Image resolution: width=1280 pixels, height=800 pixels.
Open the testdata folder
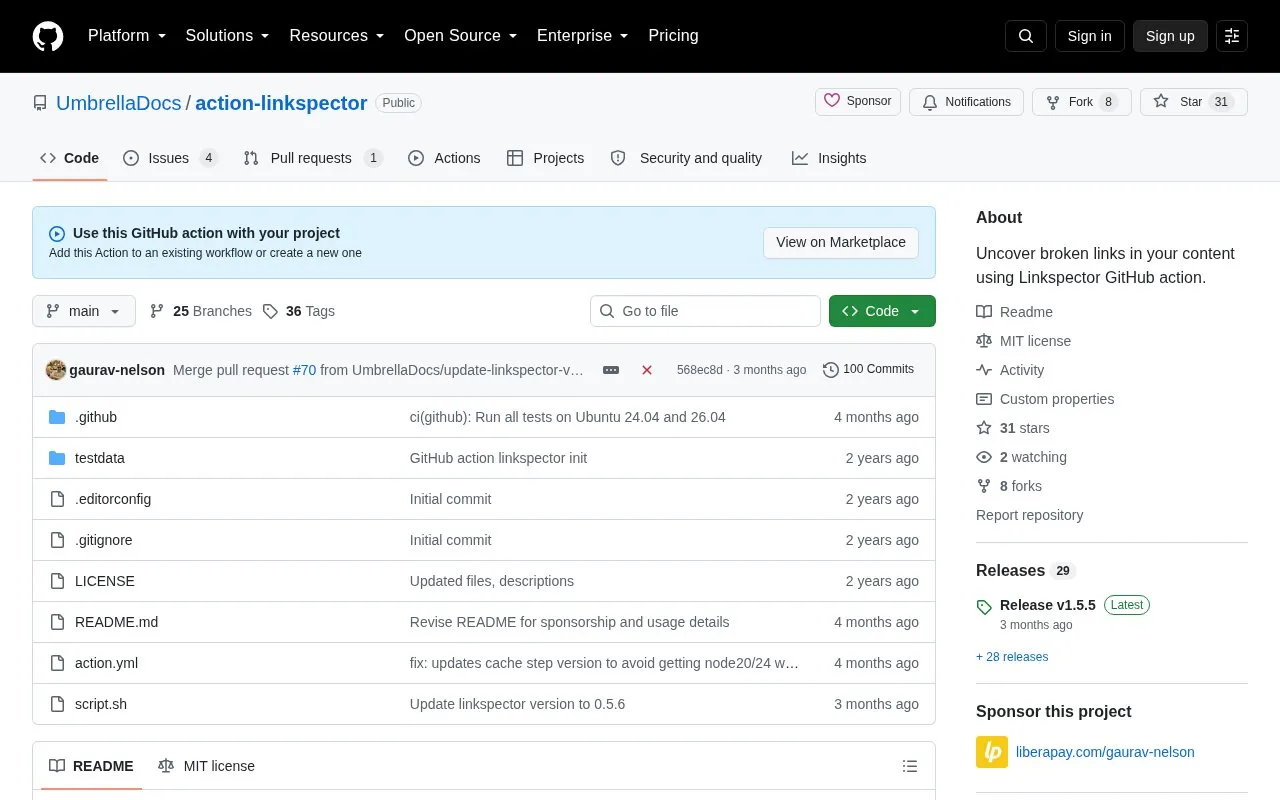click(100, 458)
